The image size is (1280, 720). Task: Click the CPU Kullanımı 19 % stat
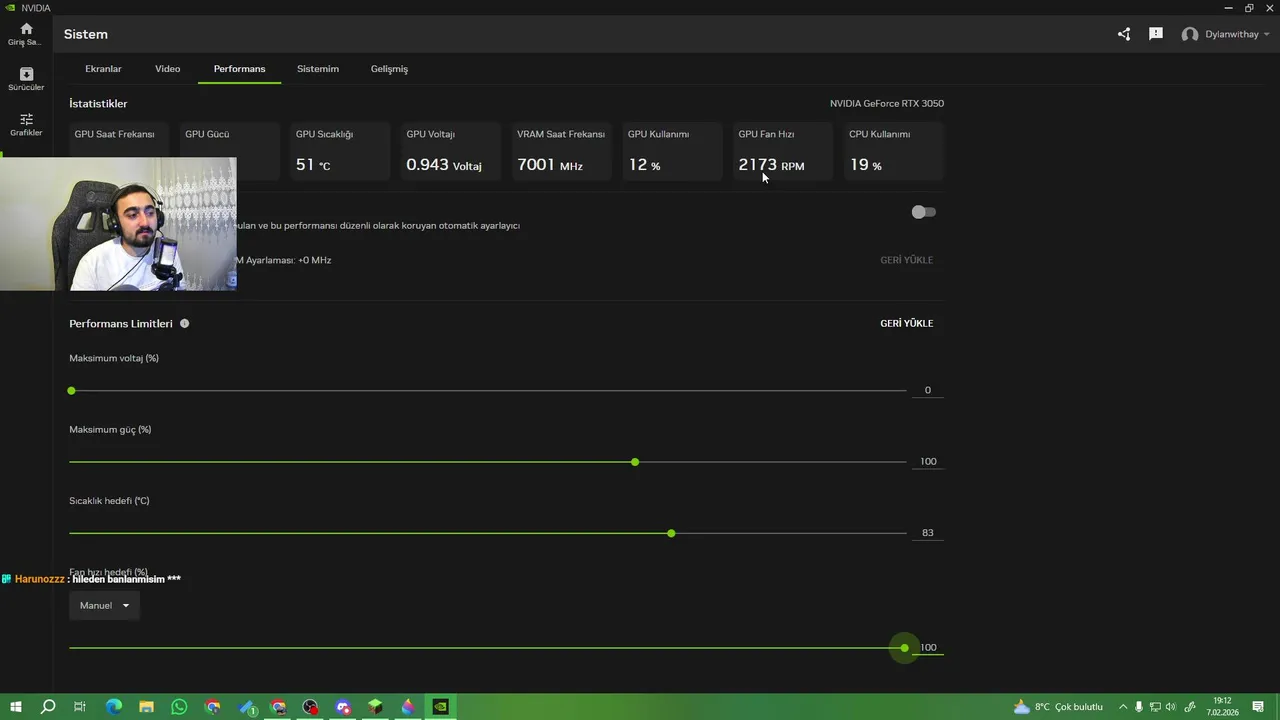tap(893, 152)
